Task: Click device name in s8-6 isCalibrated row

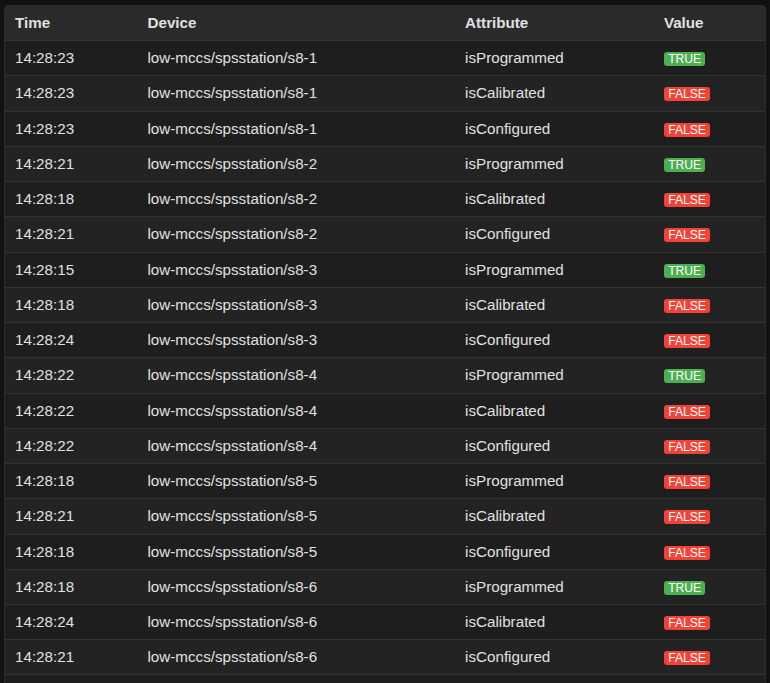Action: point(232,622)
